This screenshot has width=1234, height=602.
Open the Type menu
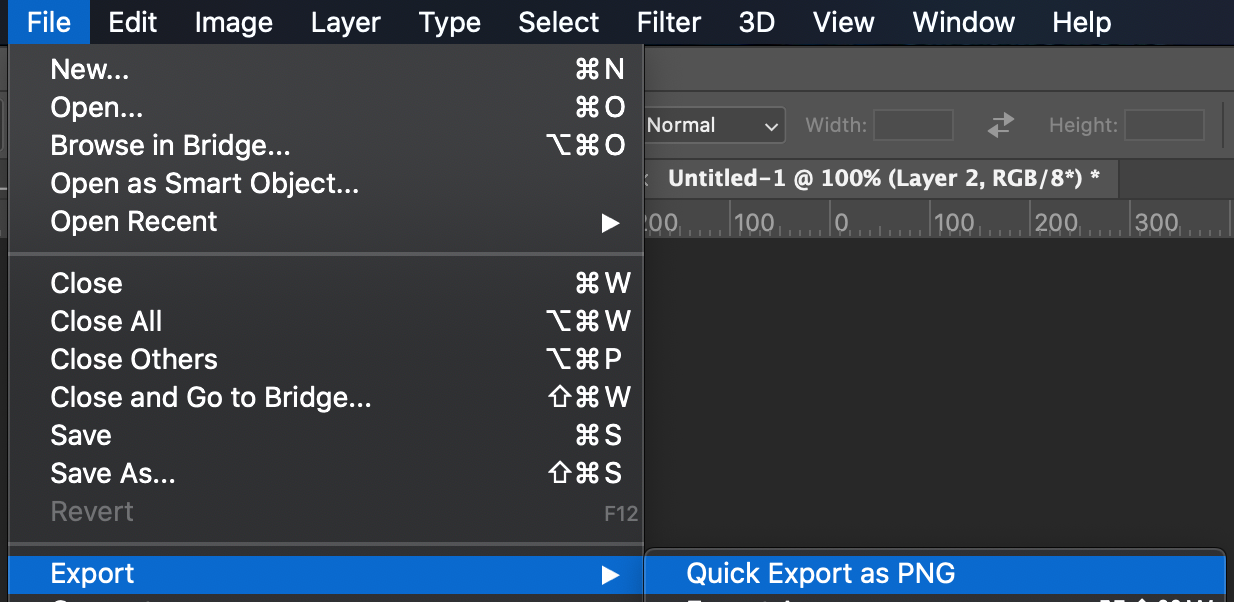[x=450, y=22]
